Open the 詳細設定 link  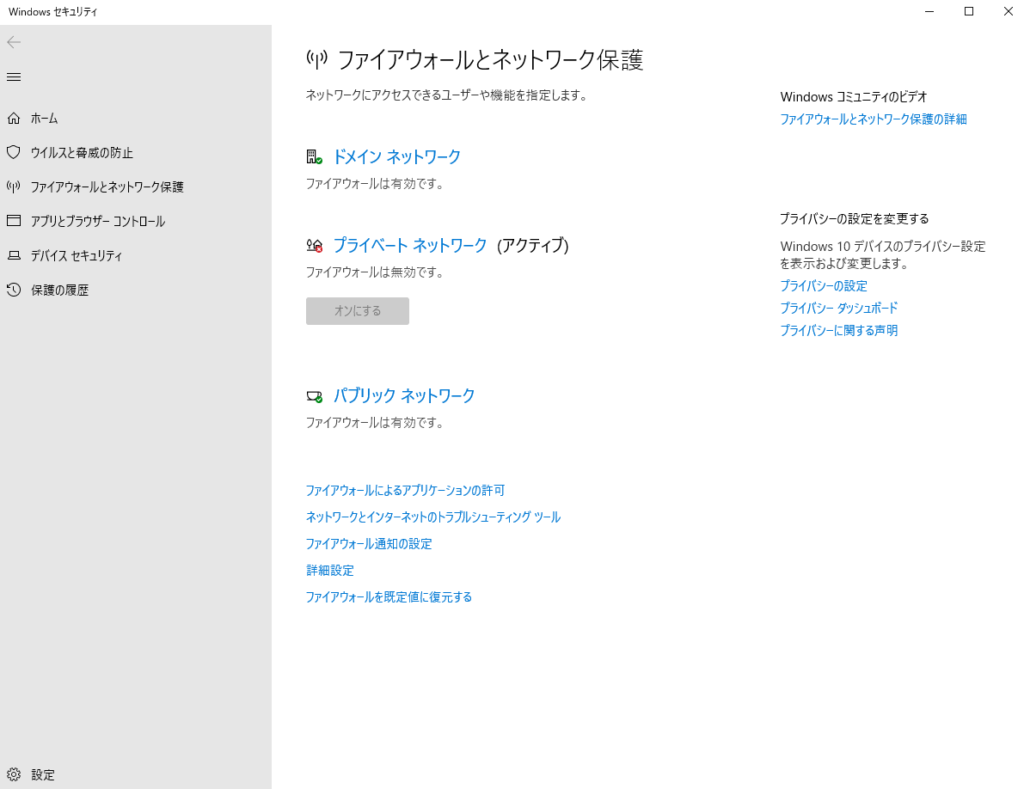pos(330,571)
